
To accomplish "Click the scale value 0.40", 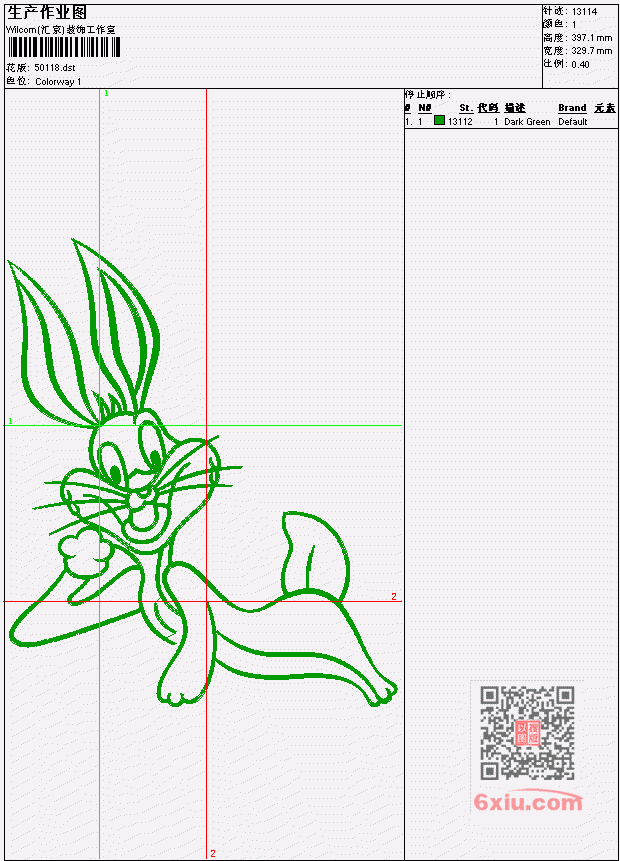I will pyautogui.click(x=580, y=64).
